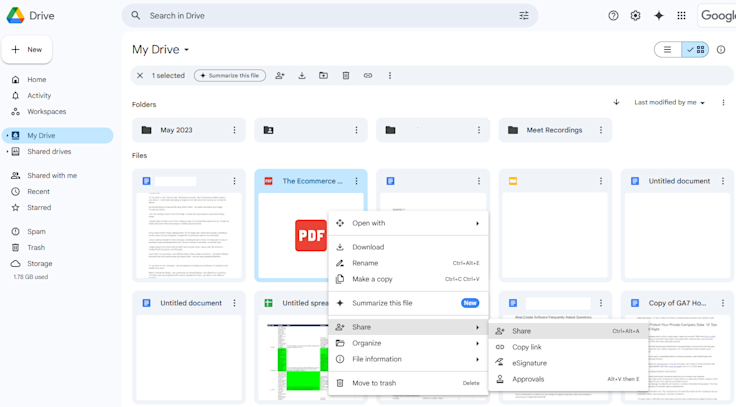This screenshot has width=736, height=407.
Task: Select Make a copy in context menu
Action: 408,279
